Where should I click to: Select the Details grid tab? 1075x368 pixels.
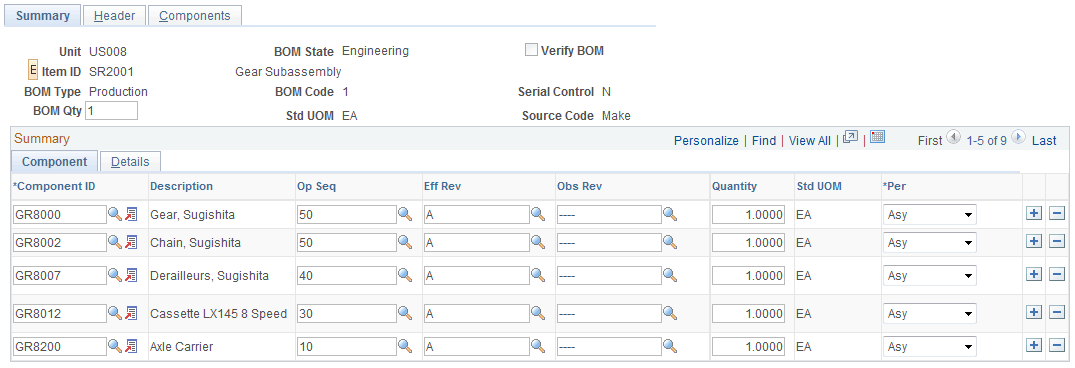(130, 162)
